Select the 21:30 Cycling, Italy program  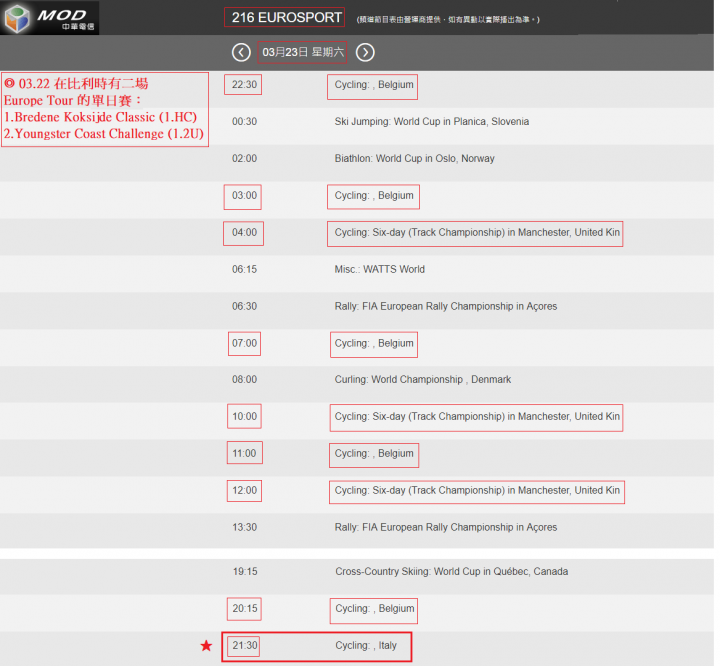coord(366,646)
